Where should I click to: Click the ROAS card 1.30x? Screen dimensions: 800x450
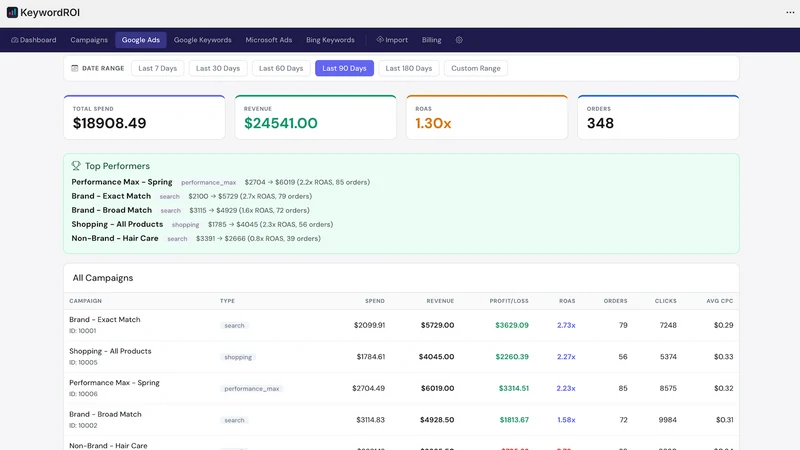coord(487,117)
